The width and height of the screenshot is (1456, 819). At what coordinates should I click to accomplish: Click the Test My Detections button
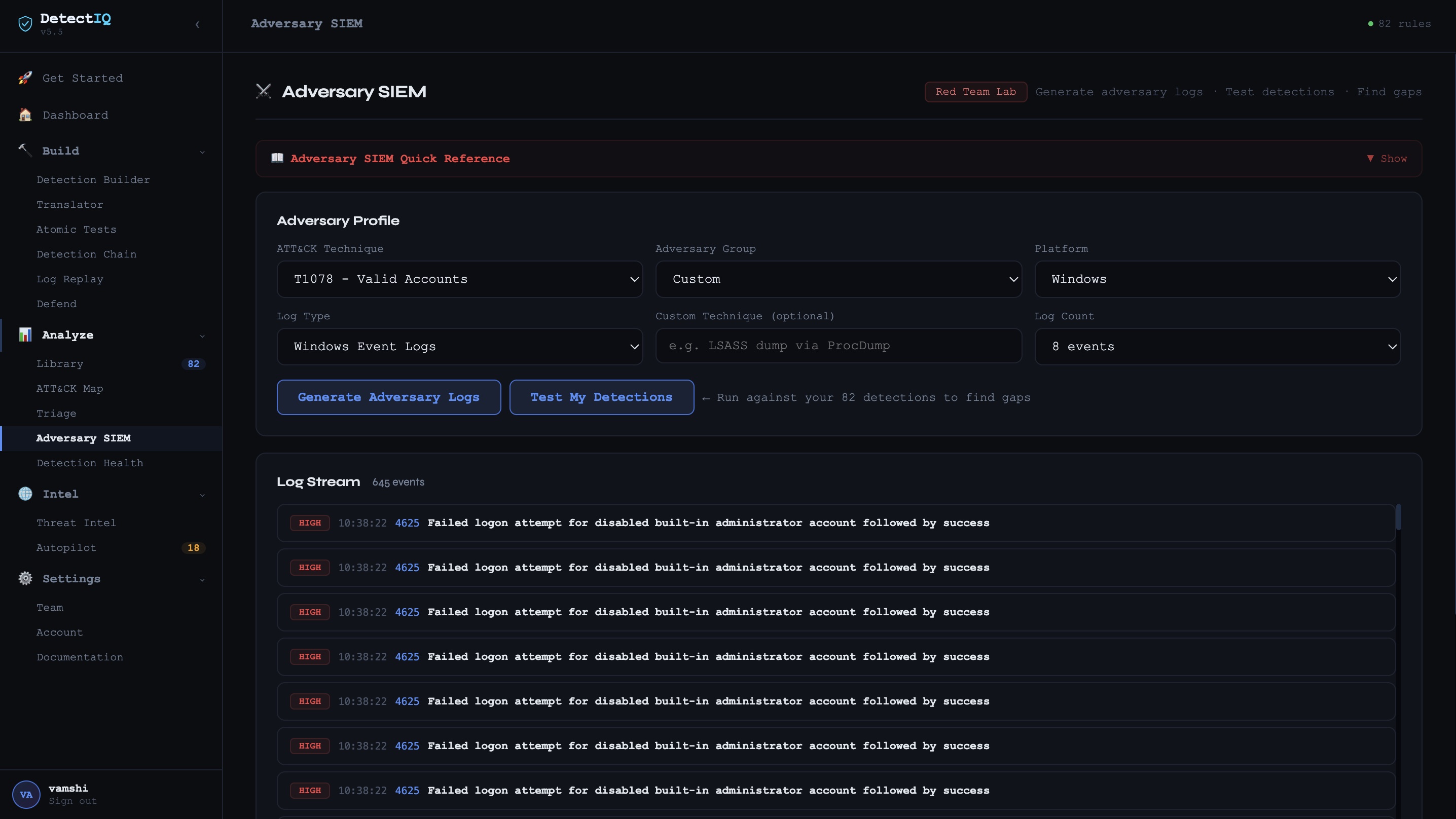pyautogui.click(x=601, y=397)
